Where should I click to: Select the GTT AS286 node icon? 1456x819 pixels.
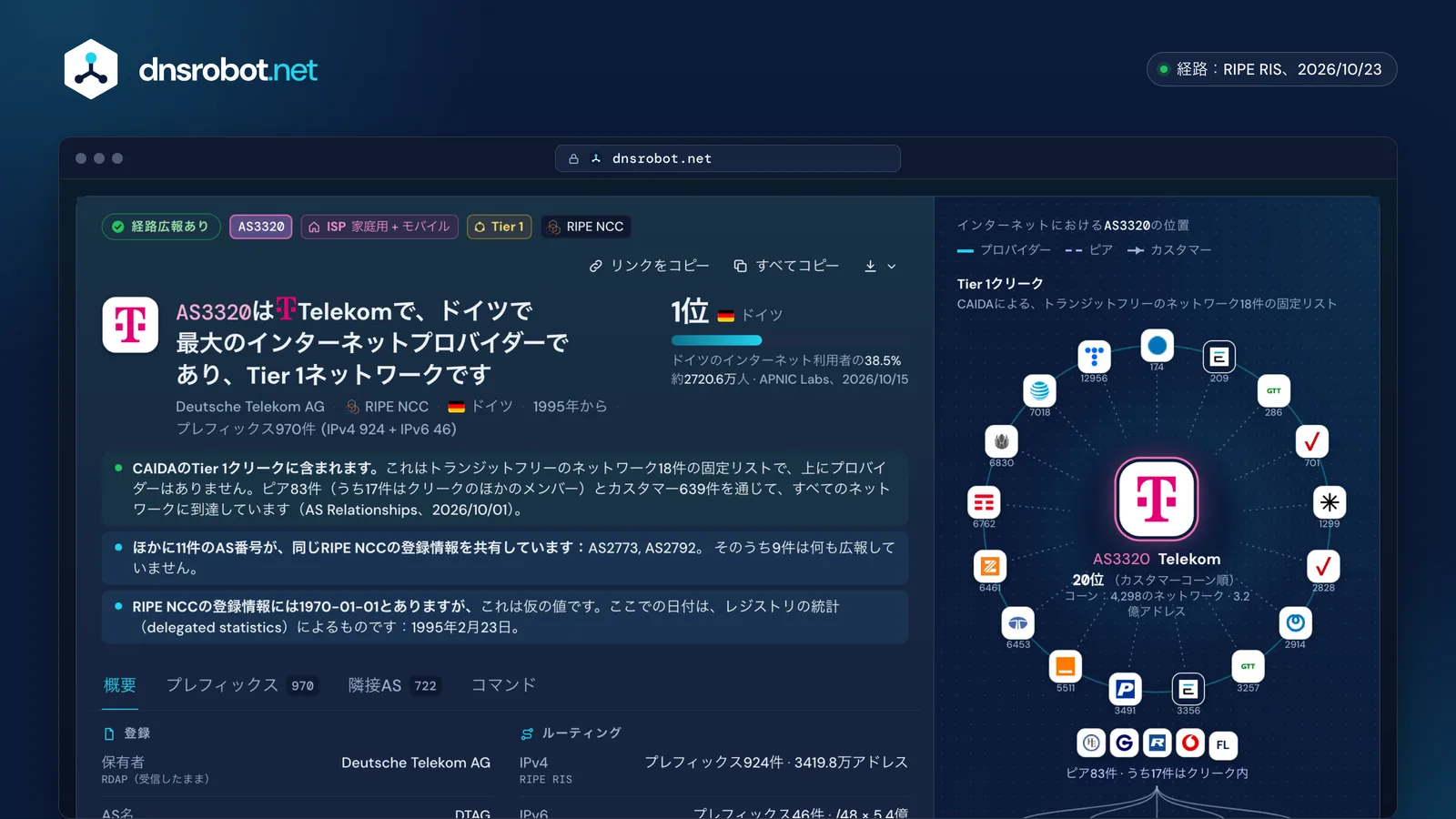(x=1273, y=390)
